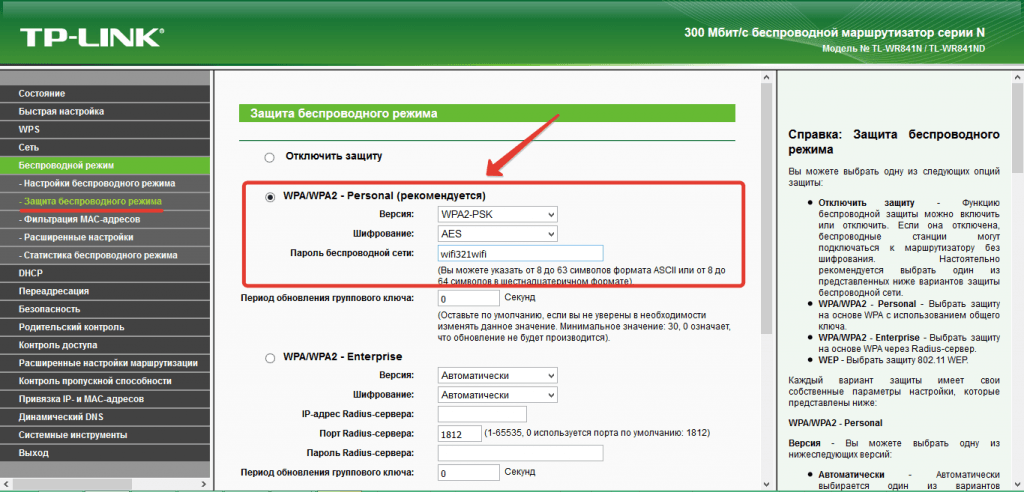The height and width of the screenshot is (492, 1024).
Task: Click the Пароль беспроводной сети field
Action: [520, 254]
